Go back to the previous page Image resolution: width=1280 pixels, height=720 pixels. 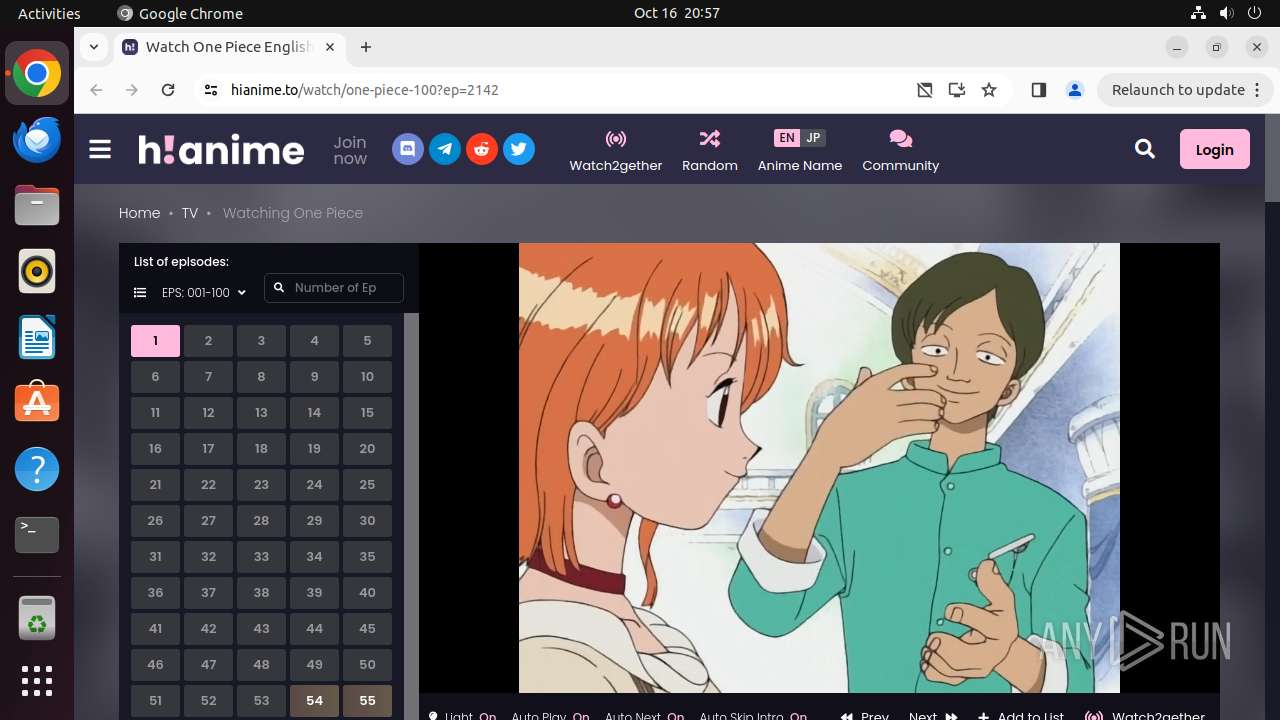point(96,90)
